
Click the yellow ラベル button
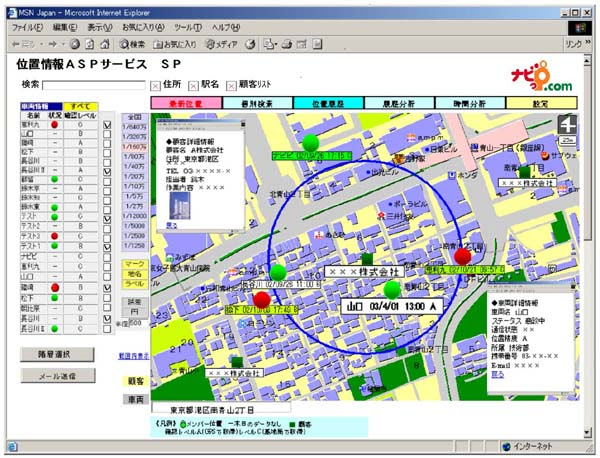134,284
